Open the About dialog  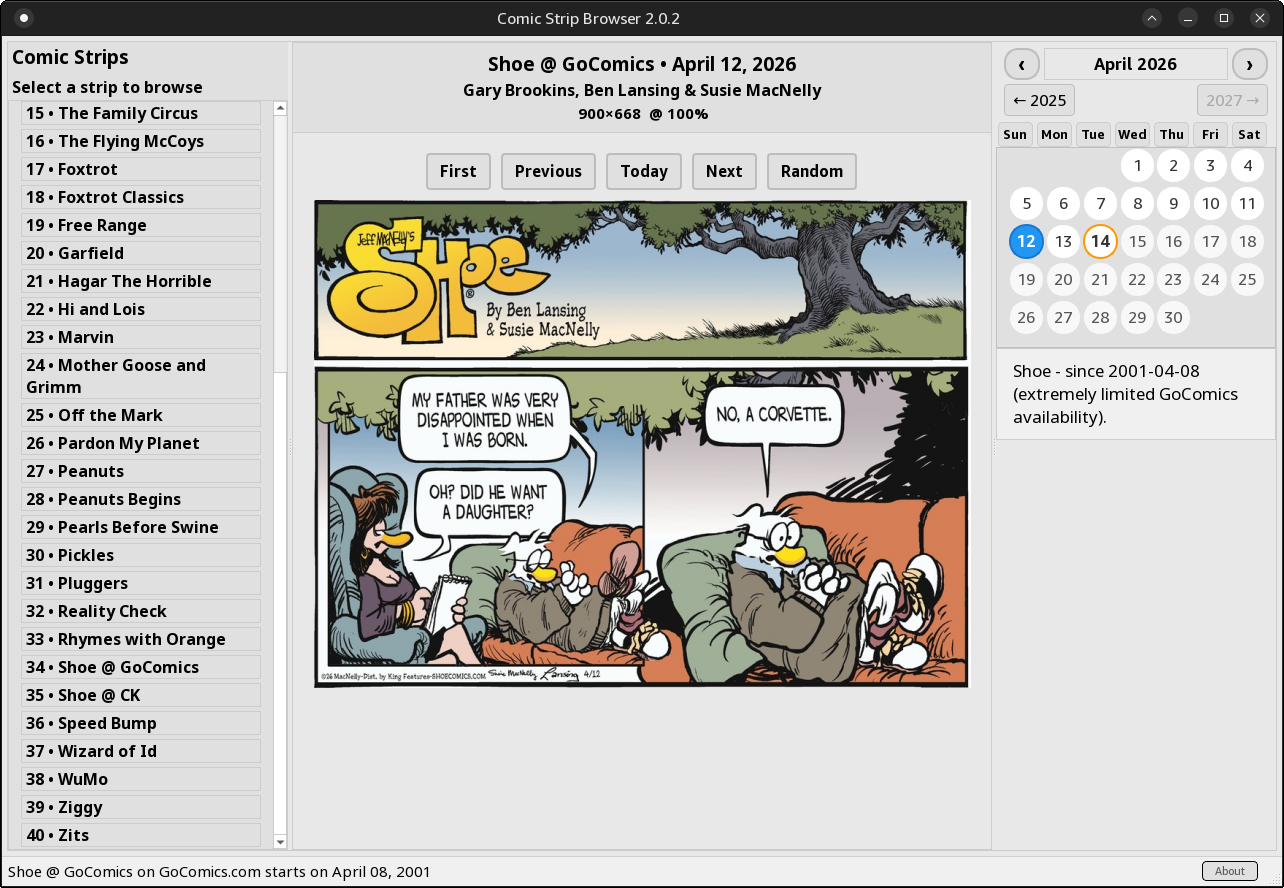pos(1230,871)
